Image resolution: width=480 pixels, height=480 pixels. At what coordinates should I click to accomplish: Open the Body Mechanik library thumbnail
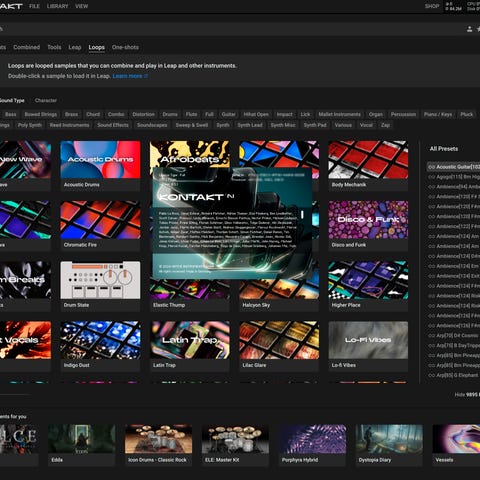pos(368,160)
